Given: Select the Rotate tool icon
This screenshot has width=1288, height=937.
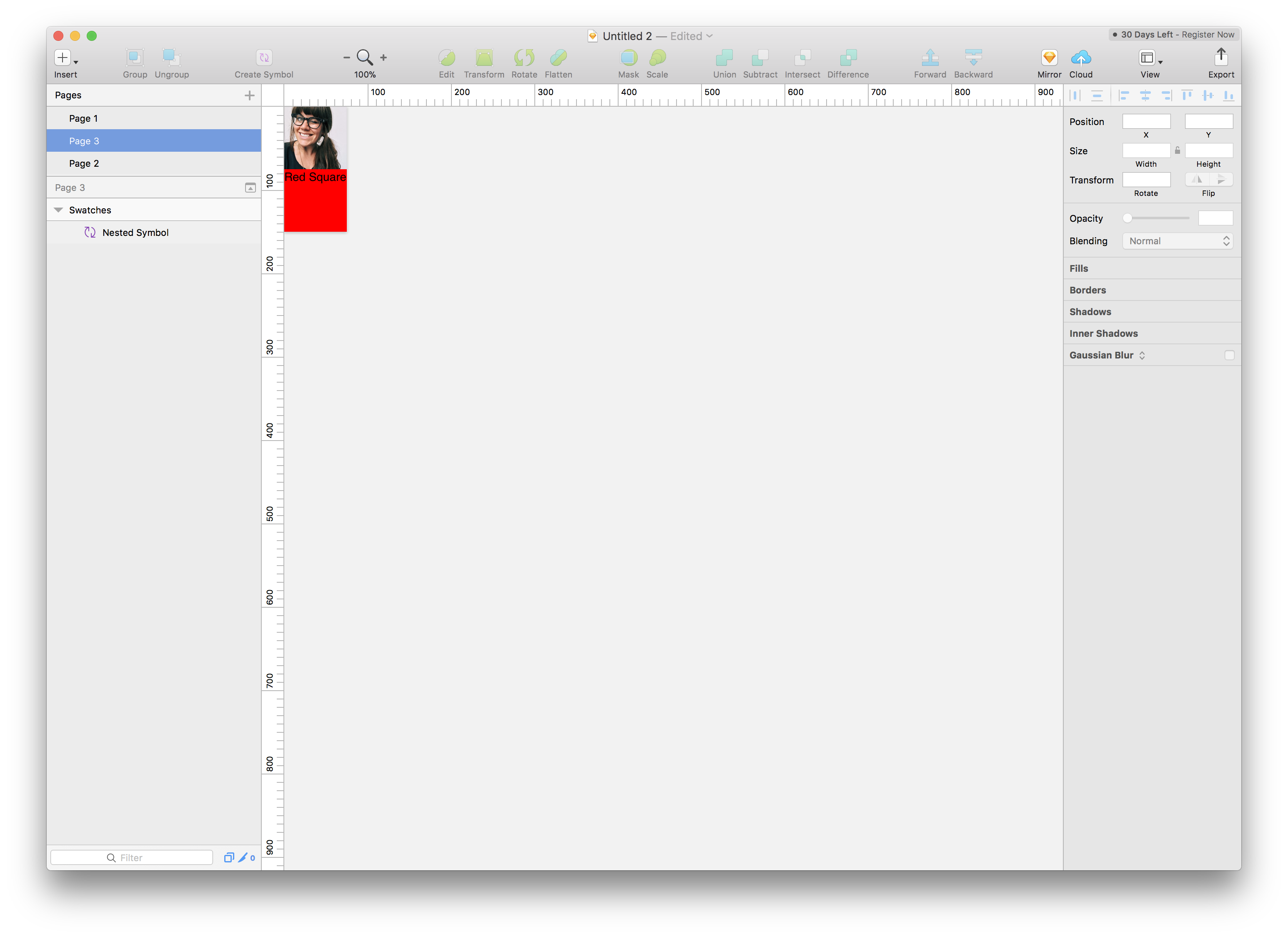Looking at the screenshot, I should tap(524, 58).
